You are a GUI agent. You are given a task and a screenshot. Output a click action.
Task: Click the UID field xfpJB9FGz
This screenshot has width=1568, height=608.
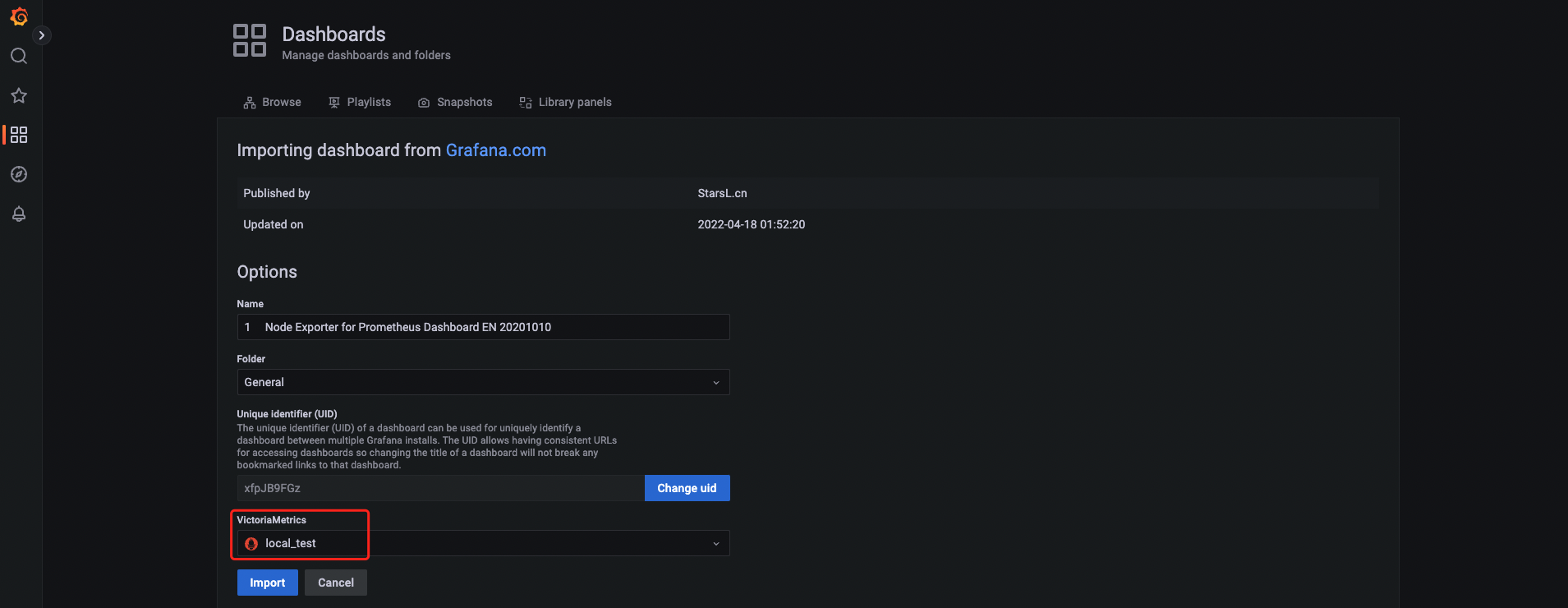[x=440, y=488]
